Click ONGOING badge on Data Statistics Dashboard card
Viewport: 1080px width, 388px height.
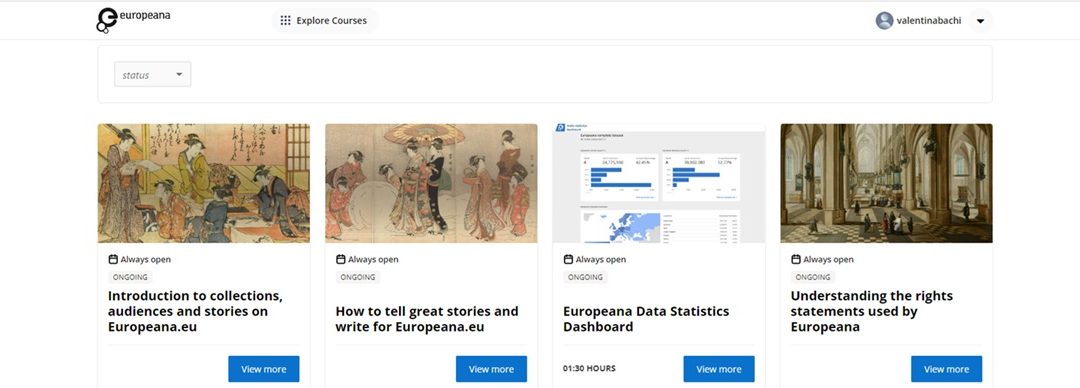click(585, 277)
